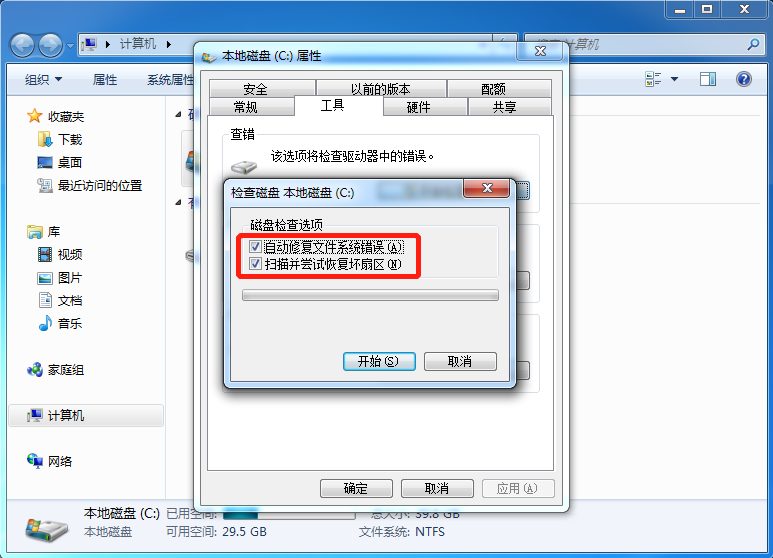Start the disk check with 开始 button

tap(379, 361)
